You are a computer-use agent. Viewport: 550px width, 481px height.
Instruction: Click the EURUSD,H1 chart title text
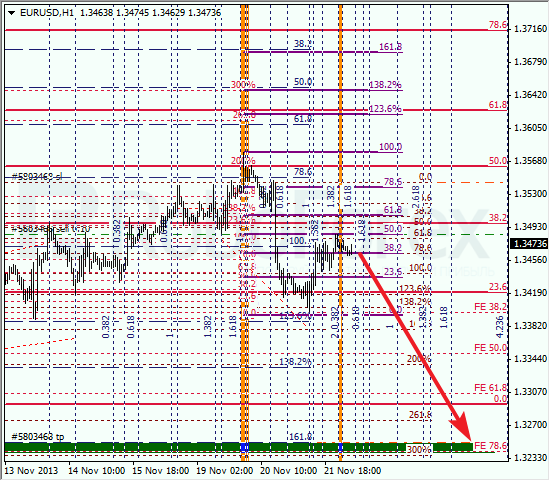pos(47,13)
